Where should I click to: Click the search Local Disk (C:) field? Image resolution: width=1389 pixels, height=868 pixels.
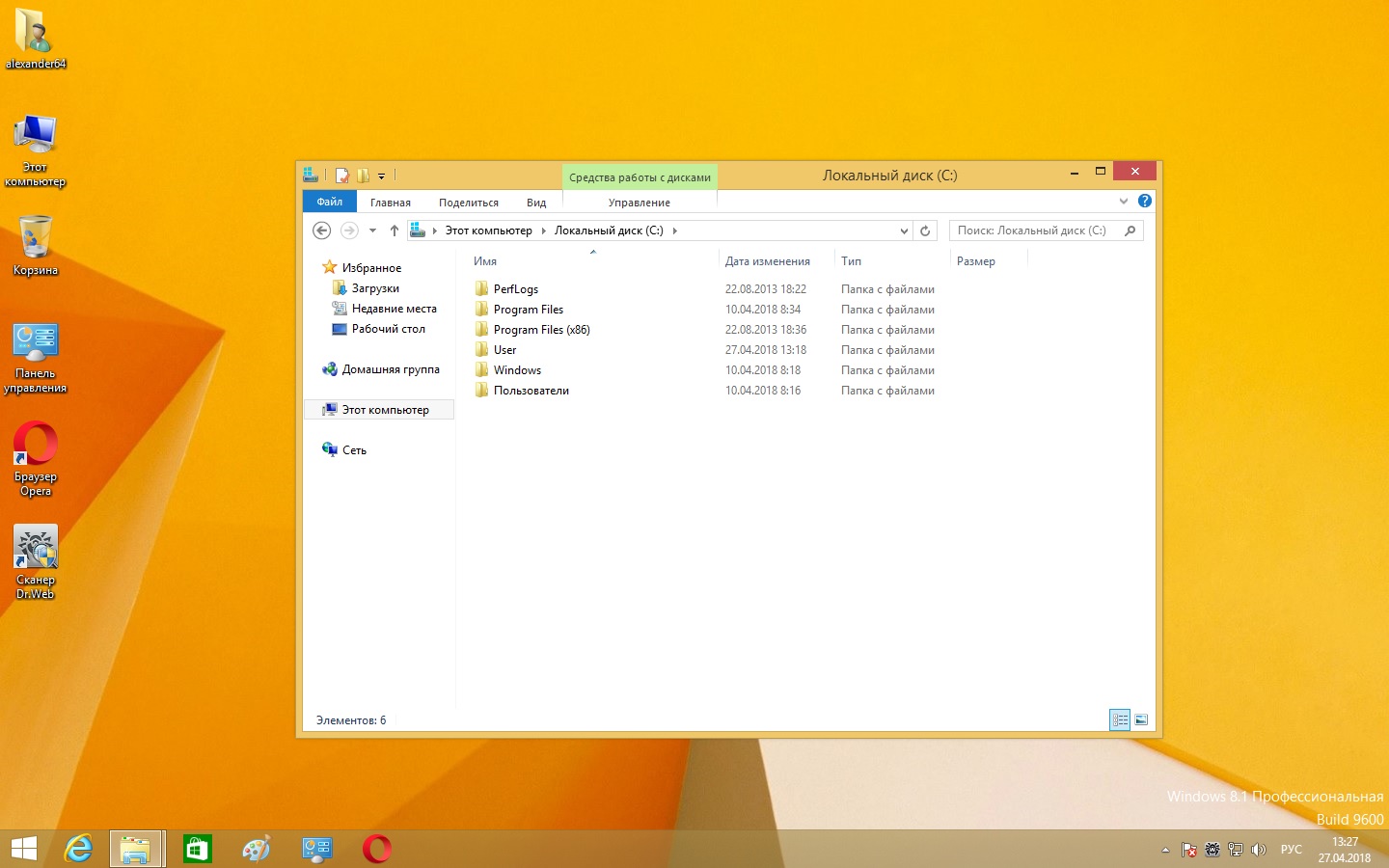point(1032,231)
